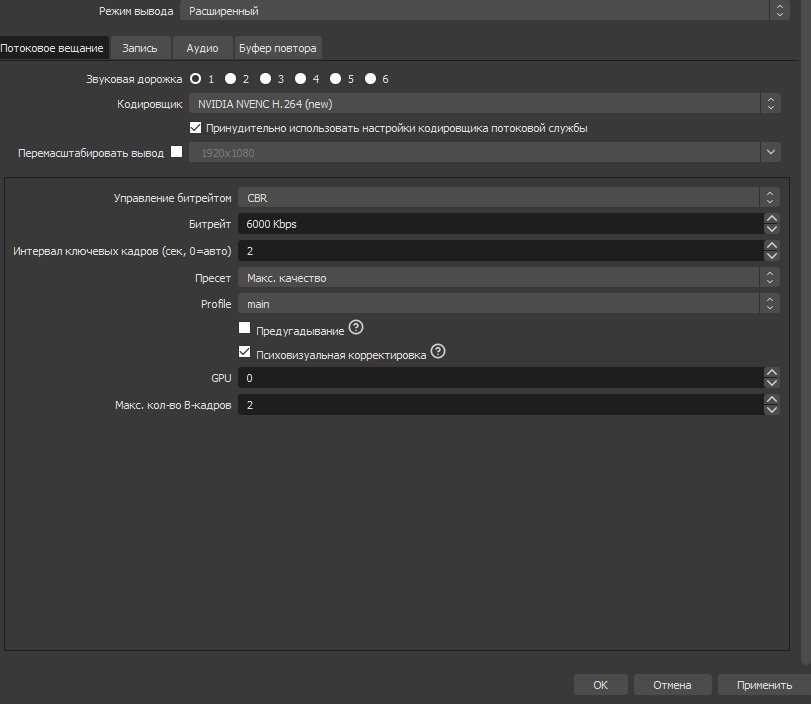
Task: Toggle Перемасштабировать вывод checkbox
Action: click(177, 152)
